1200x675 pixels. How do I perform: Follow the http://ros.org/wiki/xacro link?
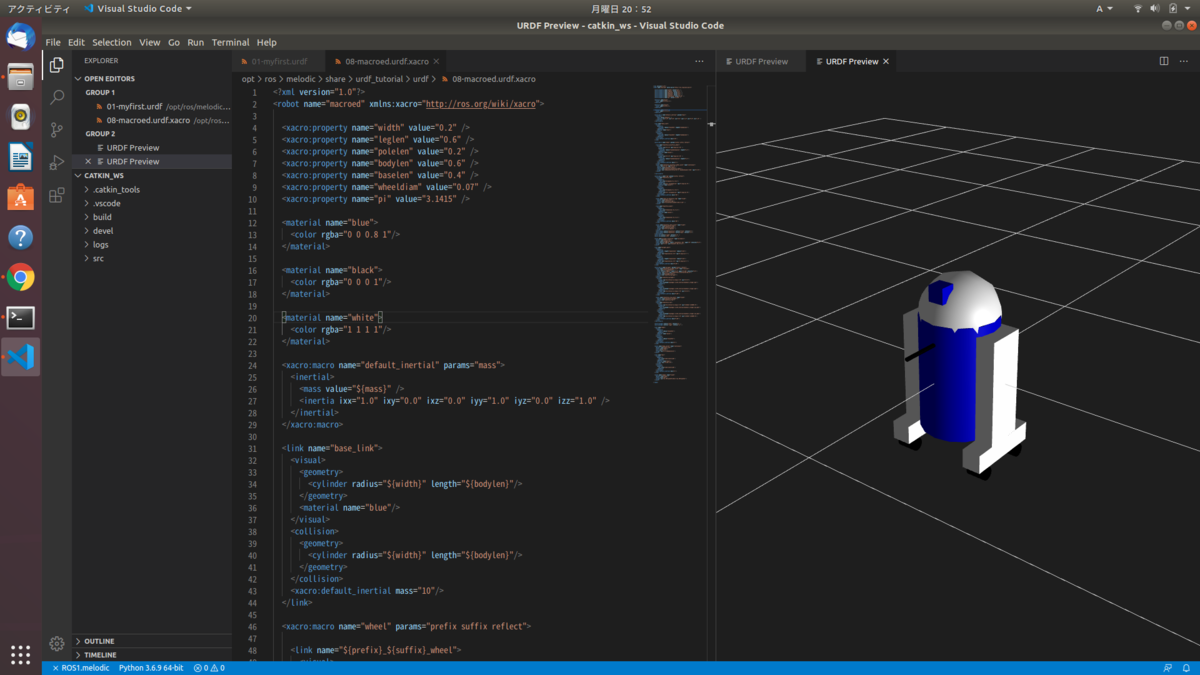(481, 103)
